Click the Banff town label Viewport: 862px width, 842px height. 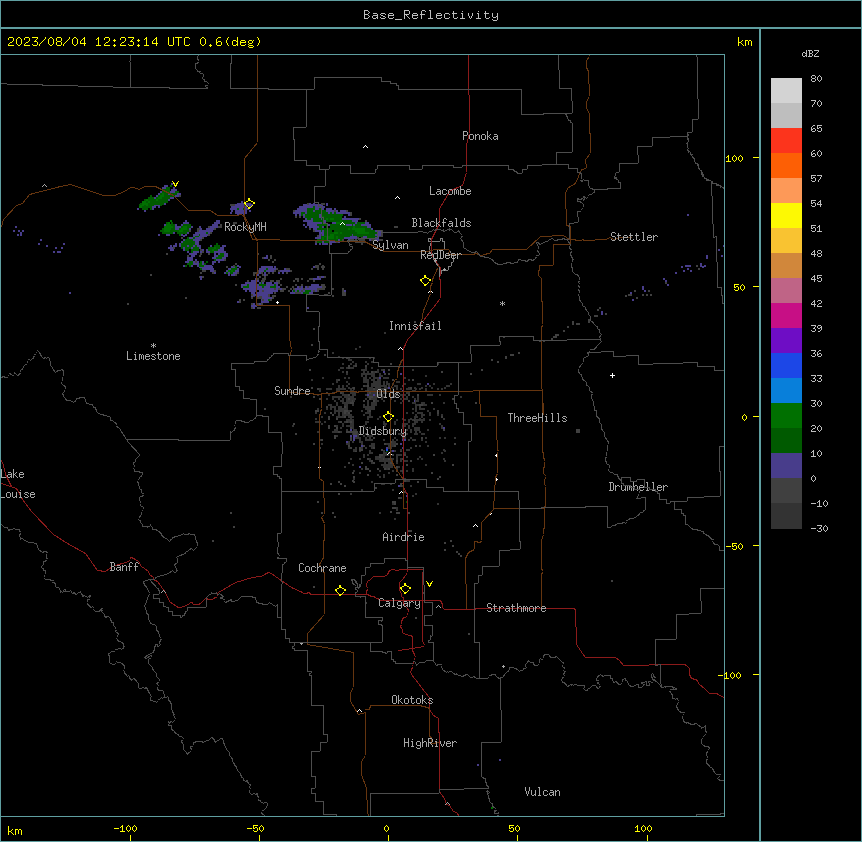[124, 567]
